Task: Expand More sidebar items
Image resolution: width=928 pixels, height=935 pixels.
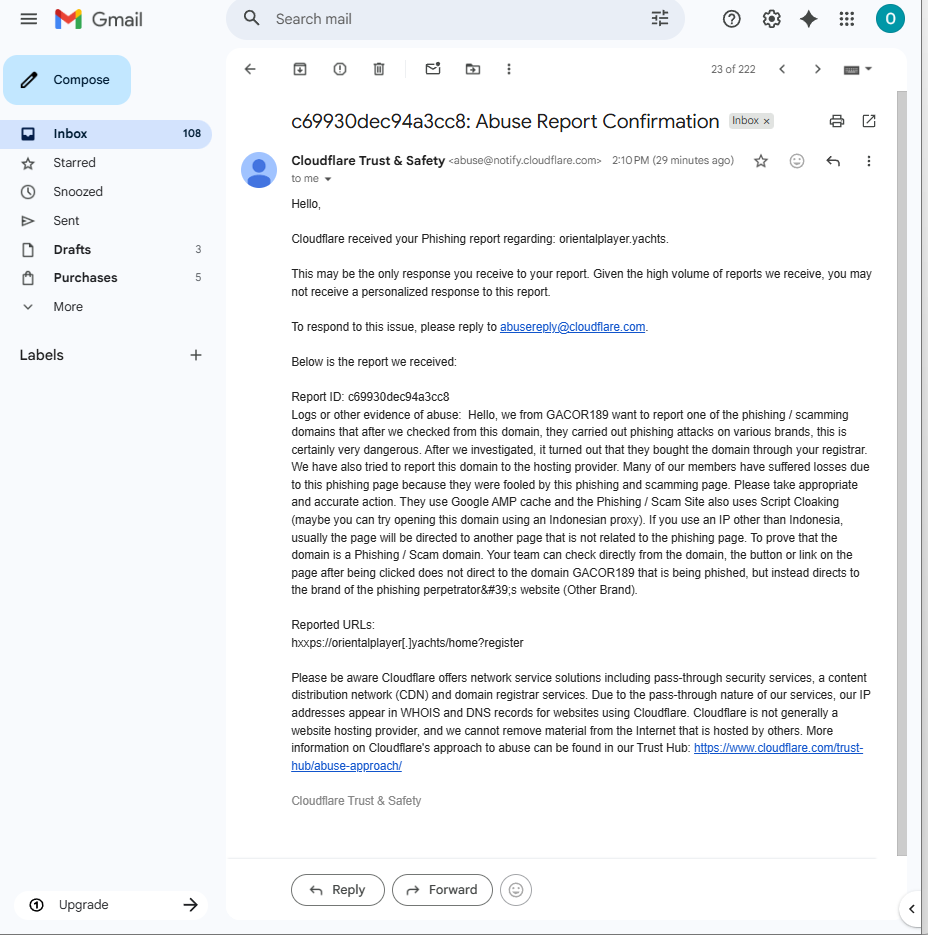Action: [x=106, y=306]
